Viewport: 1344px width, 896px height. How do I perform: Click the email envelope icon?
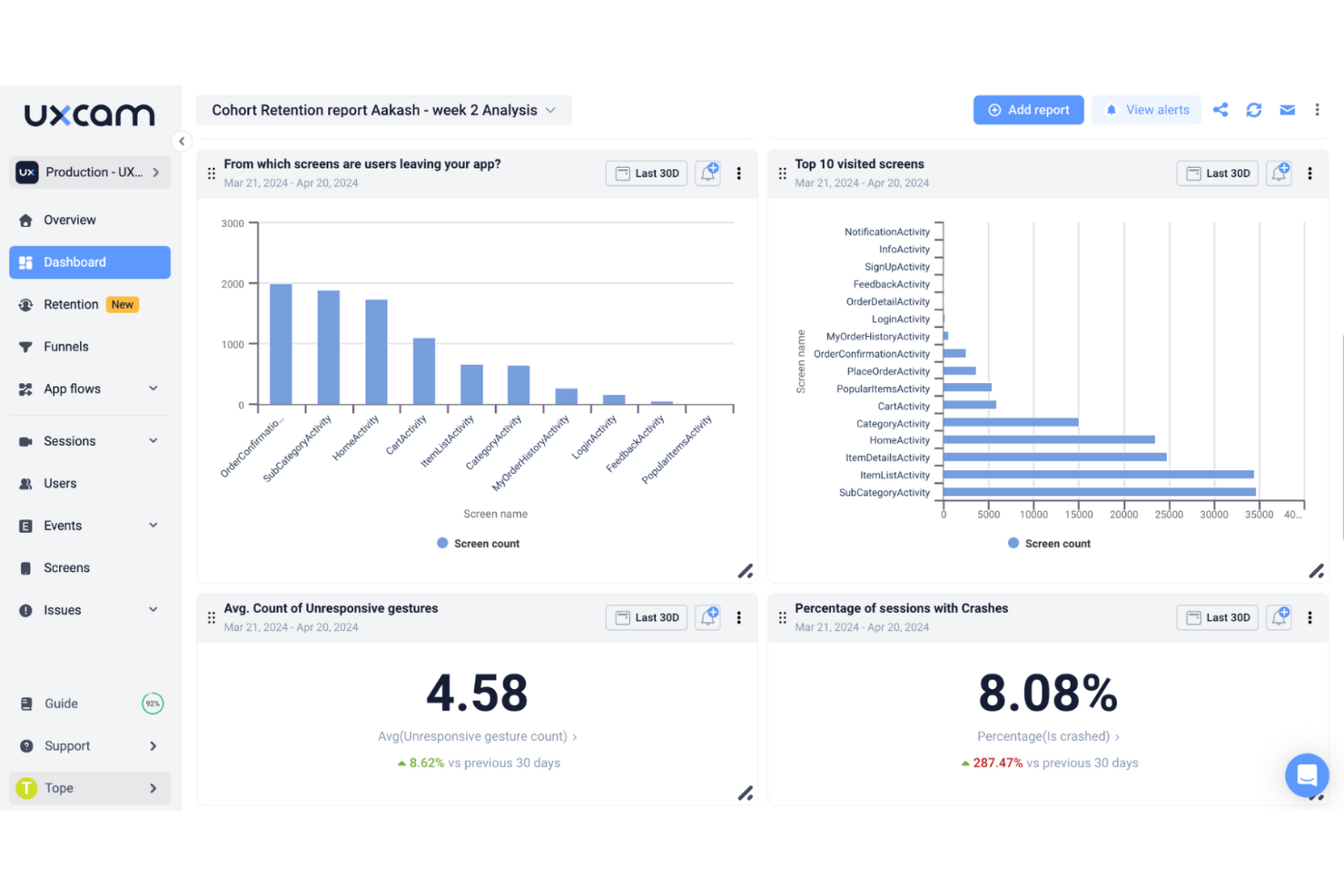(1287, 110)
